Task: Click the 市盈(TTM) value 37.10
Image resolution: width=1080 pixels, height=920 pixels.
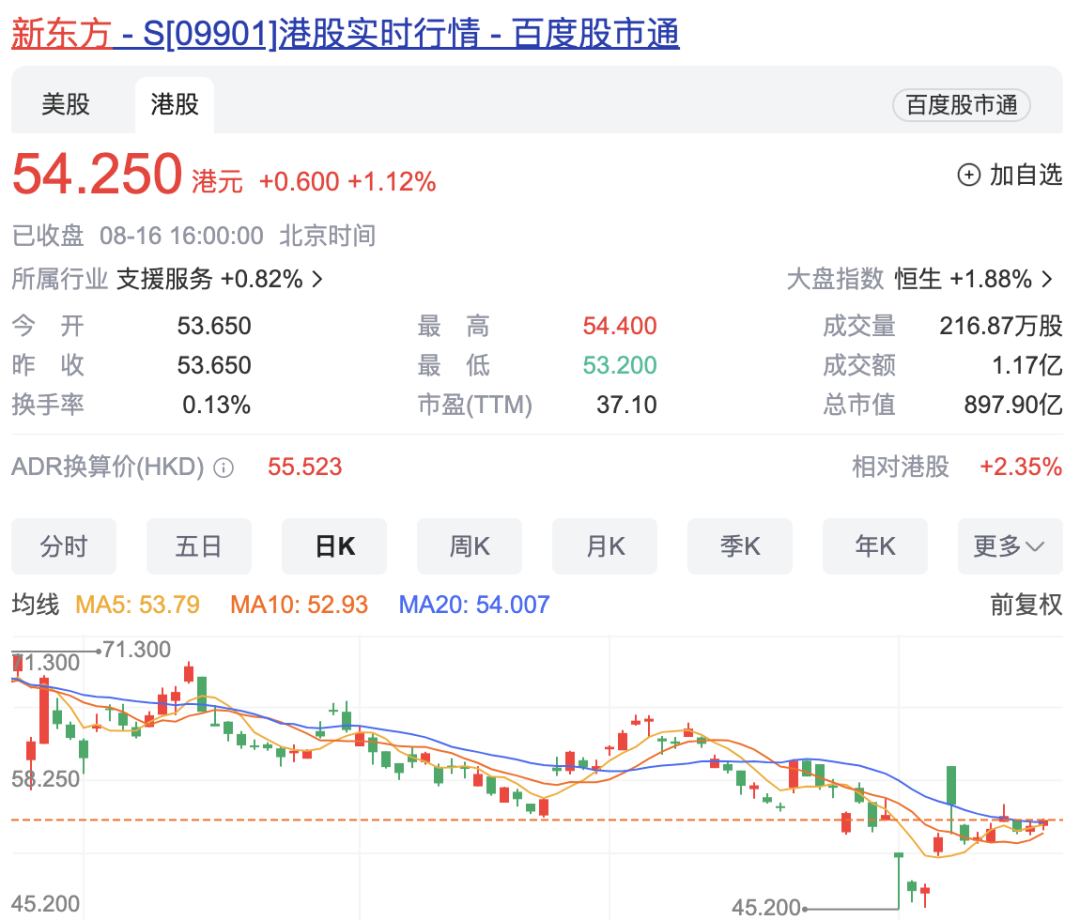Action: point(626,404)
